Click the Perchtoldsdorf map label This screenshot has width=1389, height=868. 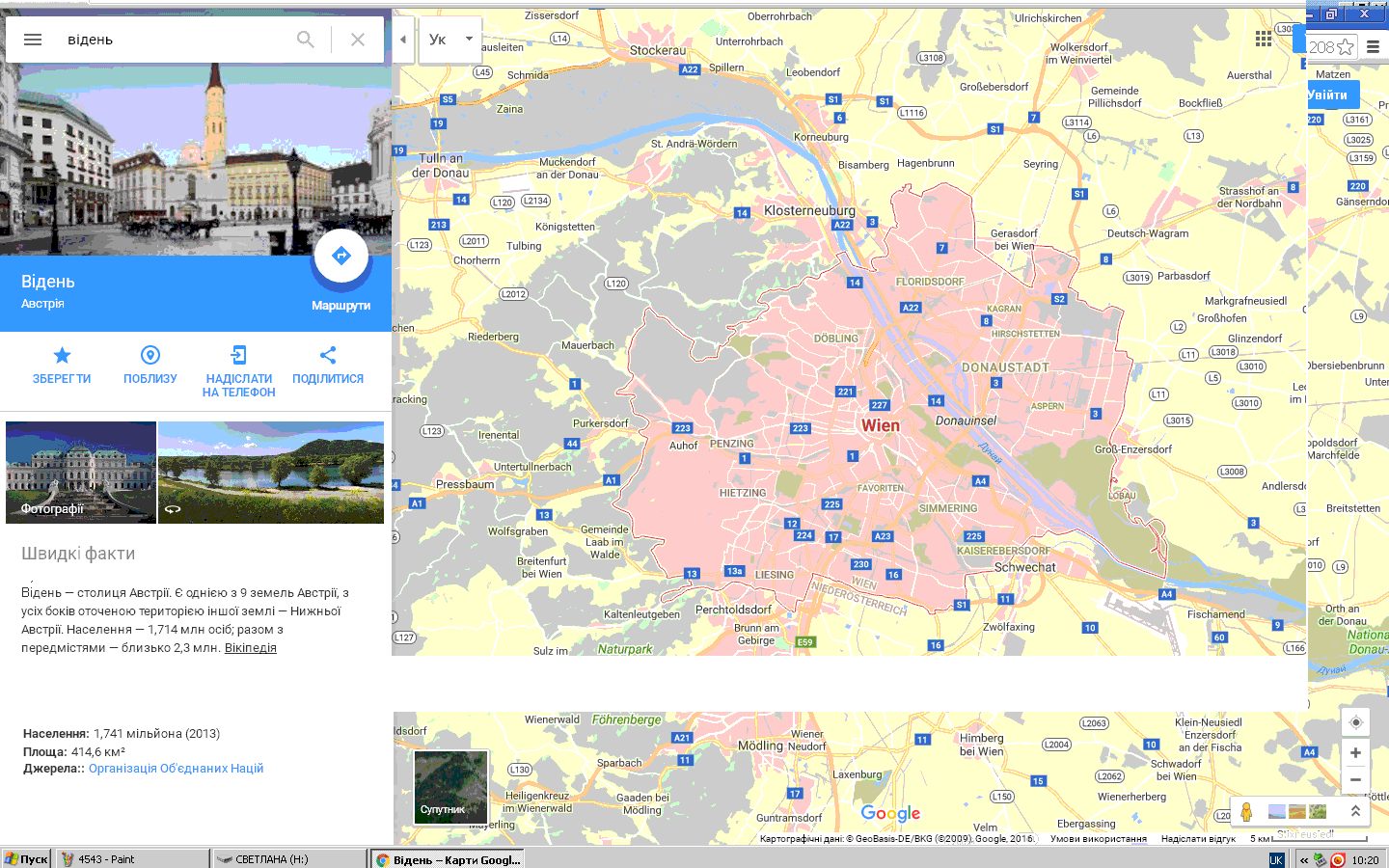(733, 610)
